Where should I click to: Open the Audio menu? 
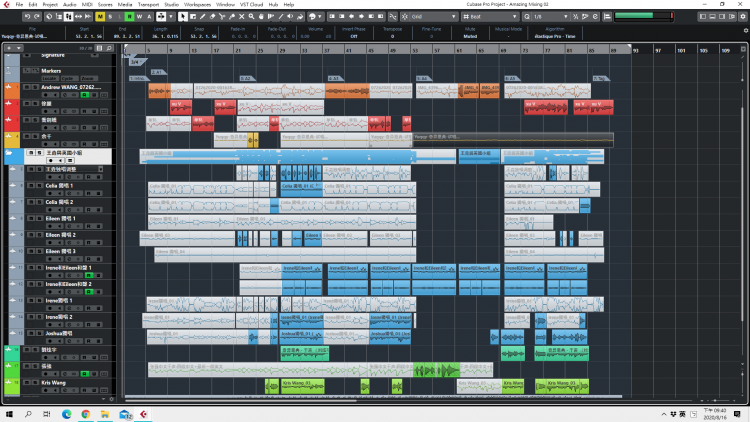pos(69,4)
